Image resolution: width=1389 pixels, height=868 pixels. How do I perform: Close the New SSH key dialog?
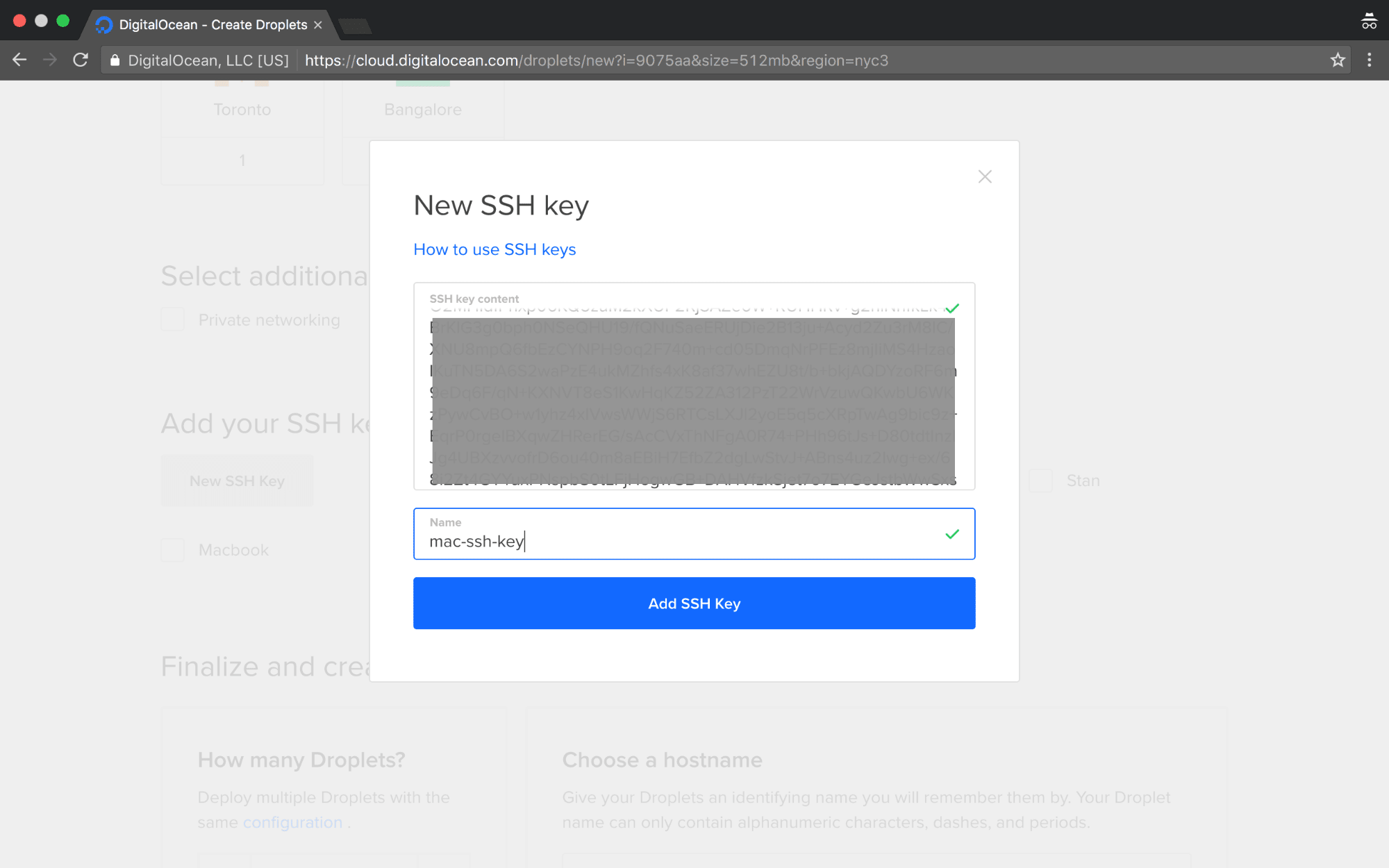985,176
